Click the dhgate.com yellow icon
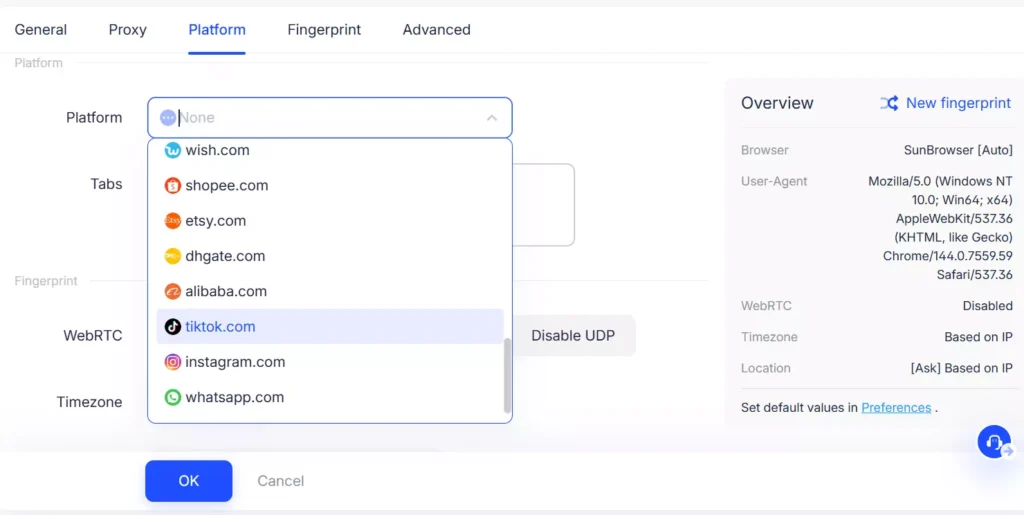The width and height of the screenshot is (1024, 515). (x=173, y=256)
